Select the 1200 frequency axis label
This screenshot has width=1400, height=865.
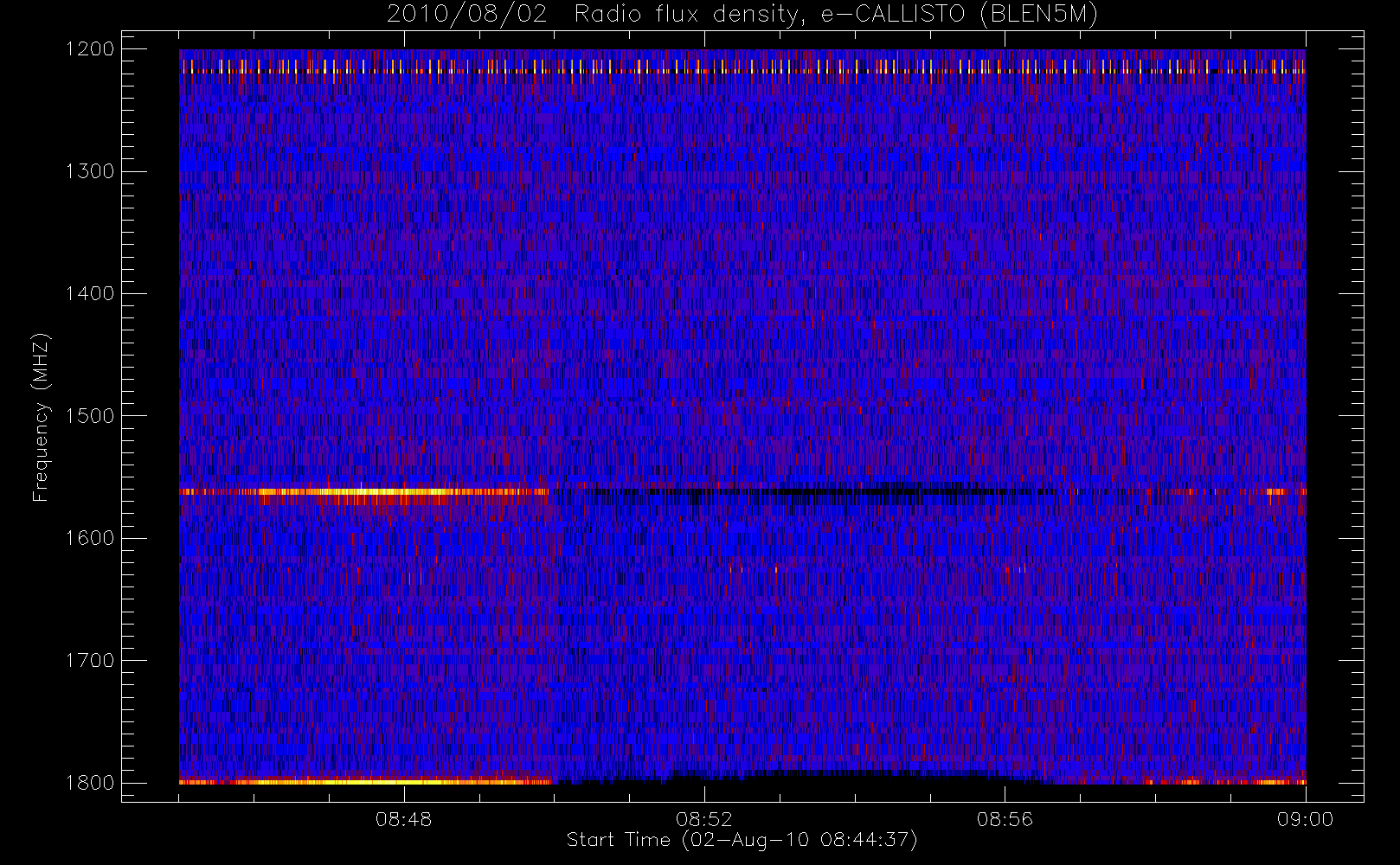tap(90, 49)
